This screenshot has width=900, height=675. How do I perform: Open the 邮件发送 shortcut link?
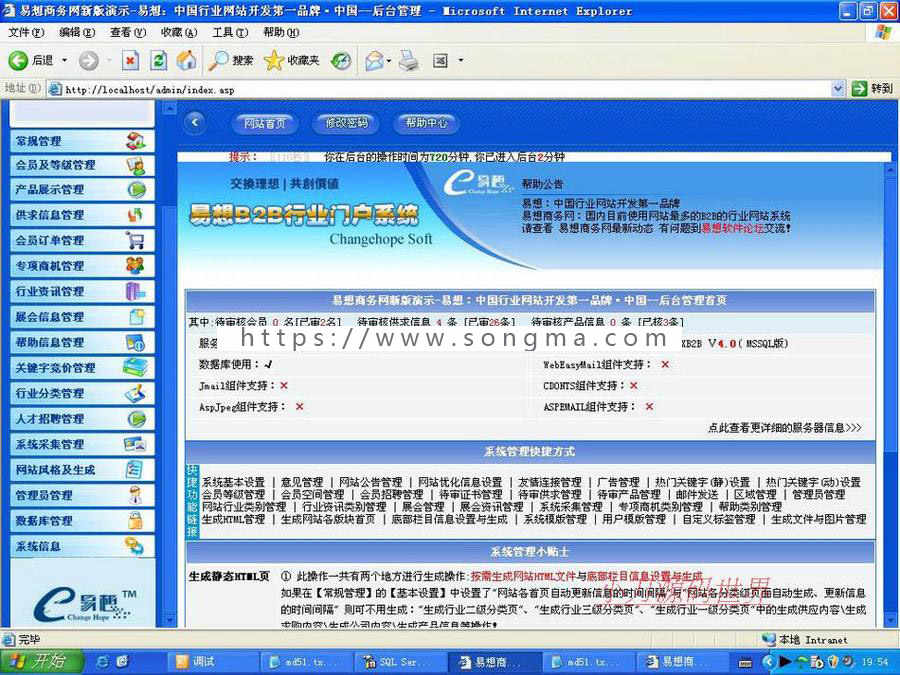coord(697,494)
